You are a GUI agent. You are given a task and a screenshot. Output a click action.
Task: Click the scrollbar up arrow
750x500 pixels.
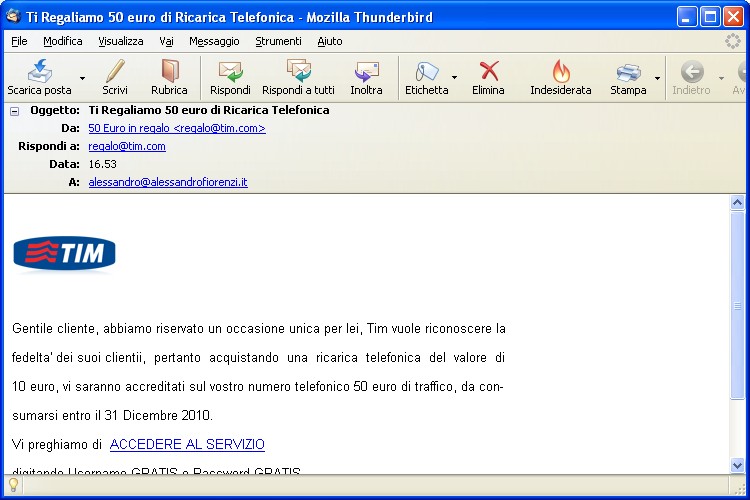click(x=737, y=203)
